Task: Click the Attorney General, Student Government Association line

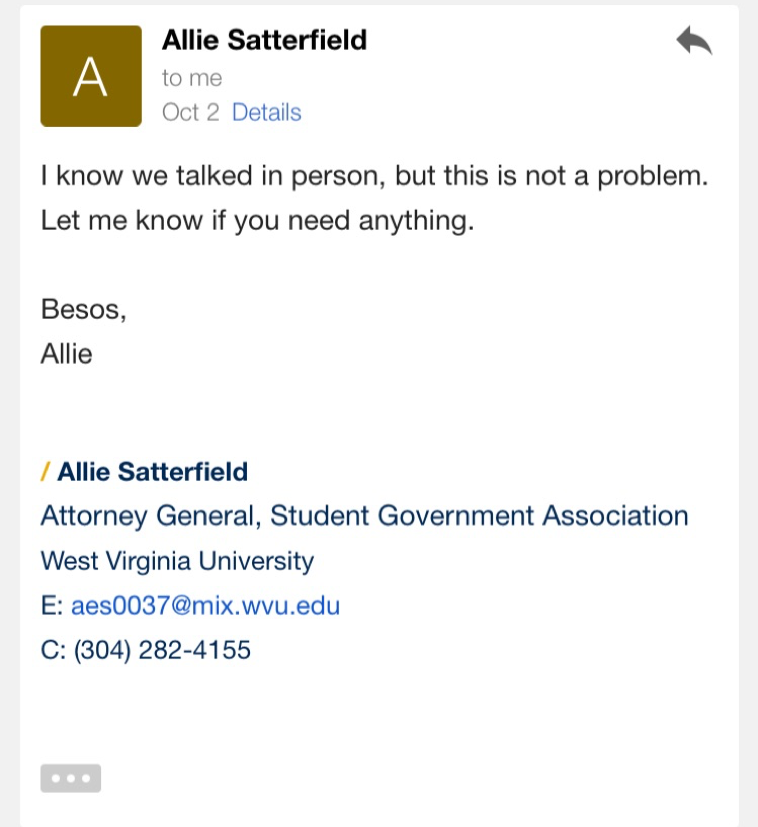Action: tap(364, 516)
